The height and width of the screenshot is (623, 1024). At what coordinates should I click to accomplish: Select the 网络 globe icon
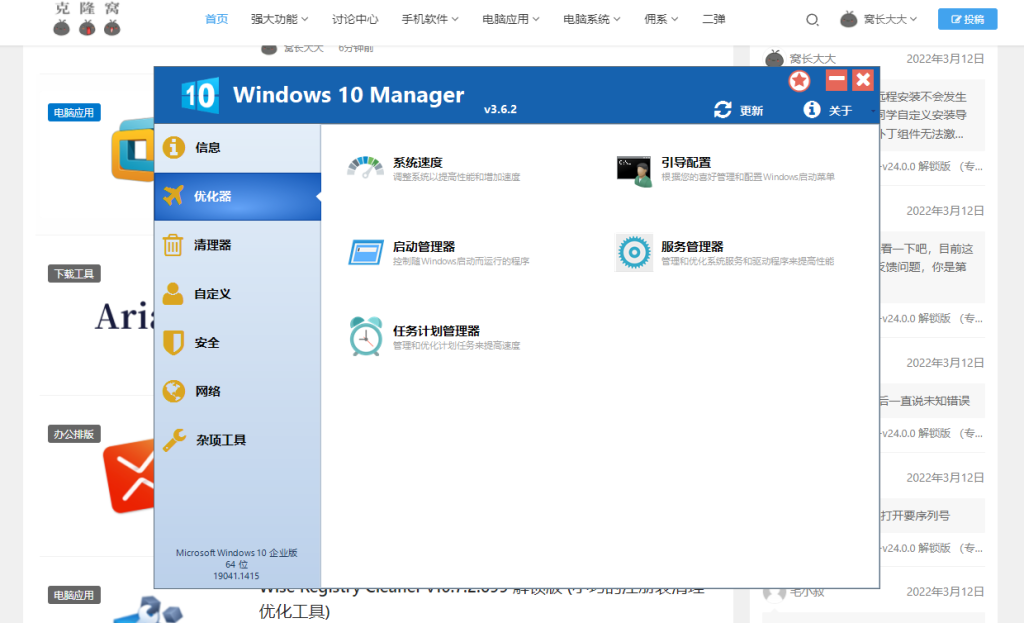coord(174,391)
